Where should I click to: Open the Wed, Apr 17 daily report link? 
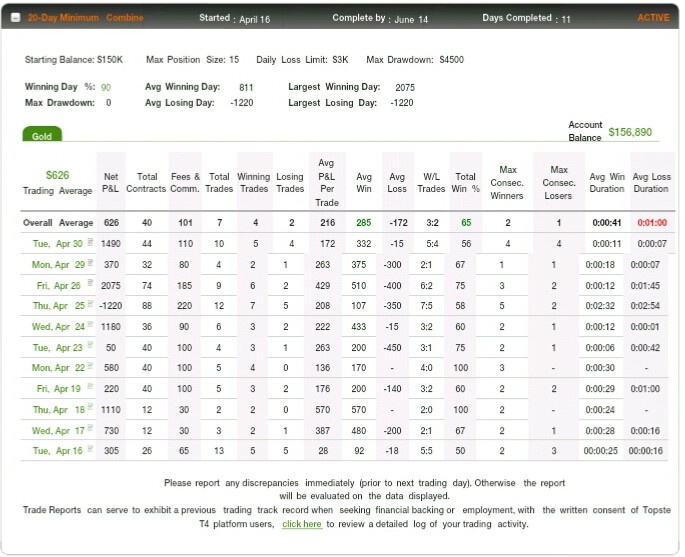(58, 431)
